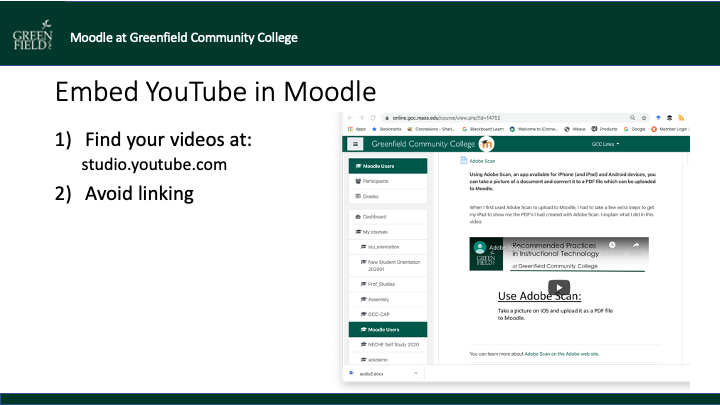Click the orange RSS feed extension icon
Screen dimensions: 720x405
681,118
